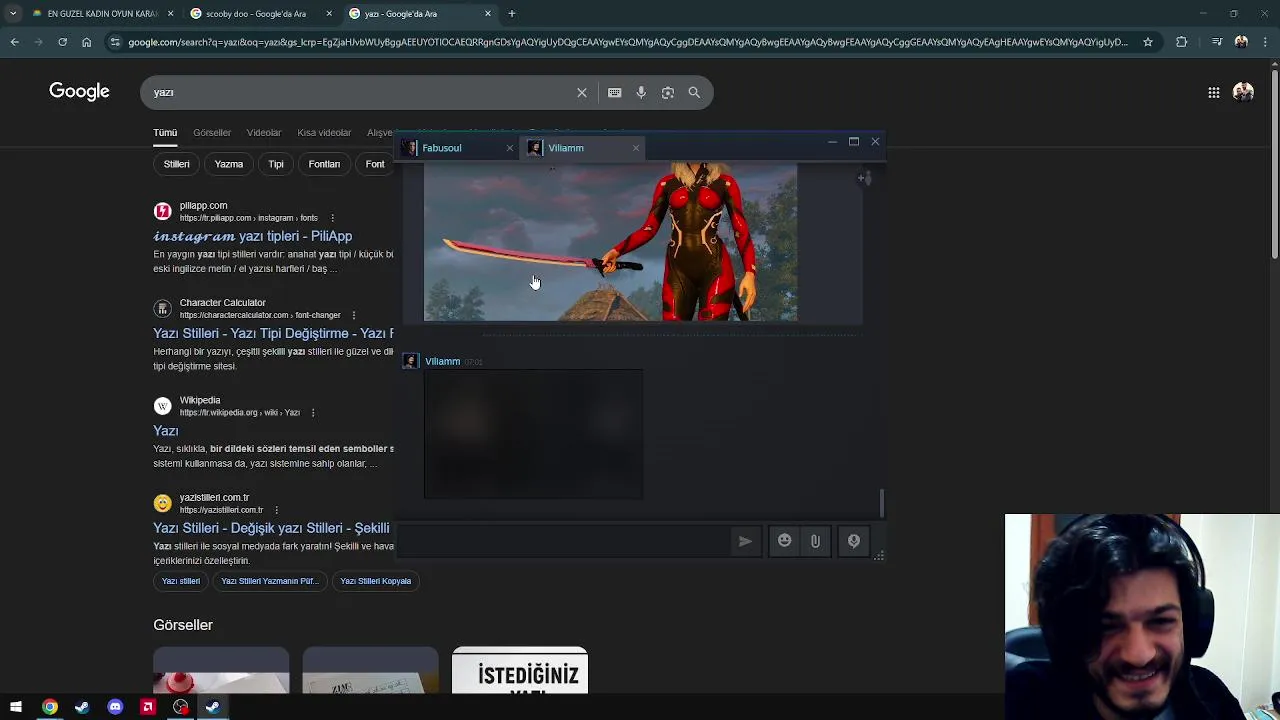1280x720 pixels.
Task: Open the Character Calculator Yazı Stilleri result
Action: 273,333
